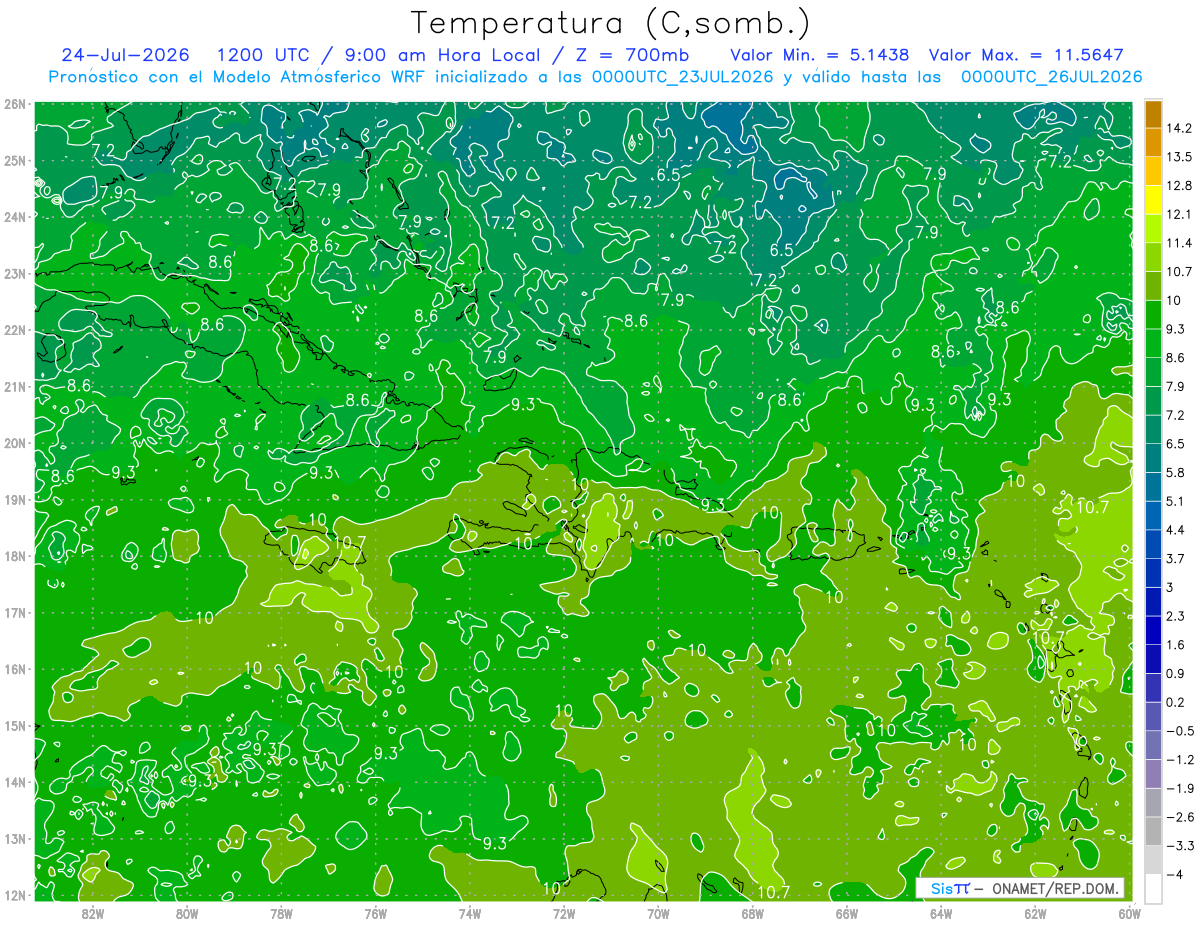Click the 62W longitude axis label
Screen dimensions: 1200x927
tap(1035, 913)
